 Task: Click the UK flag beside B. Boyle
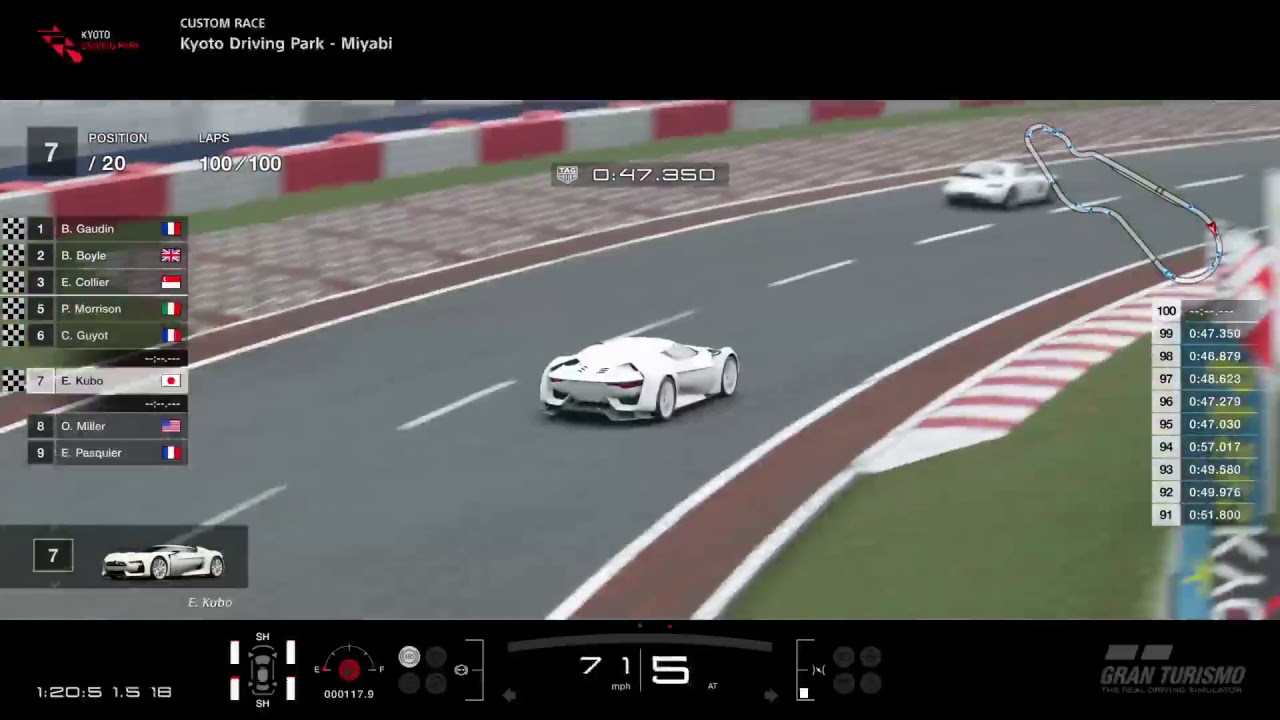[171, 255]
